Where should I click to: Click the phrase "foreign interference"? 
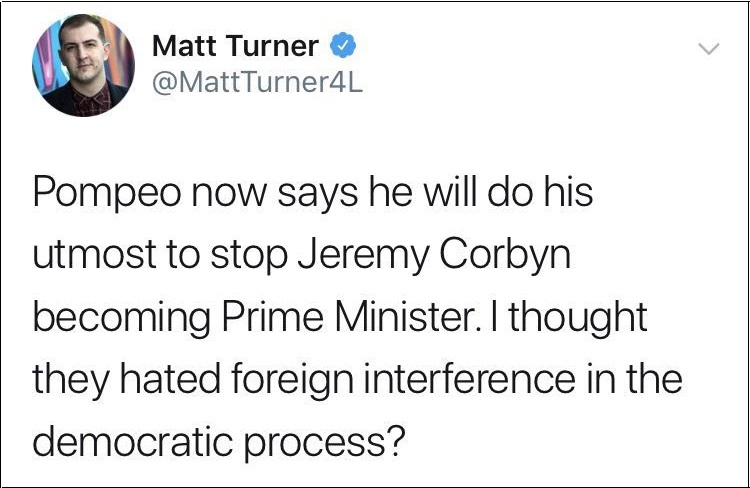click(375, 379)
